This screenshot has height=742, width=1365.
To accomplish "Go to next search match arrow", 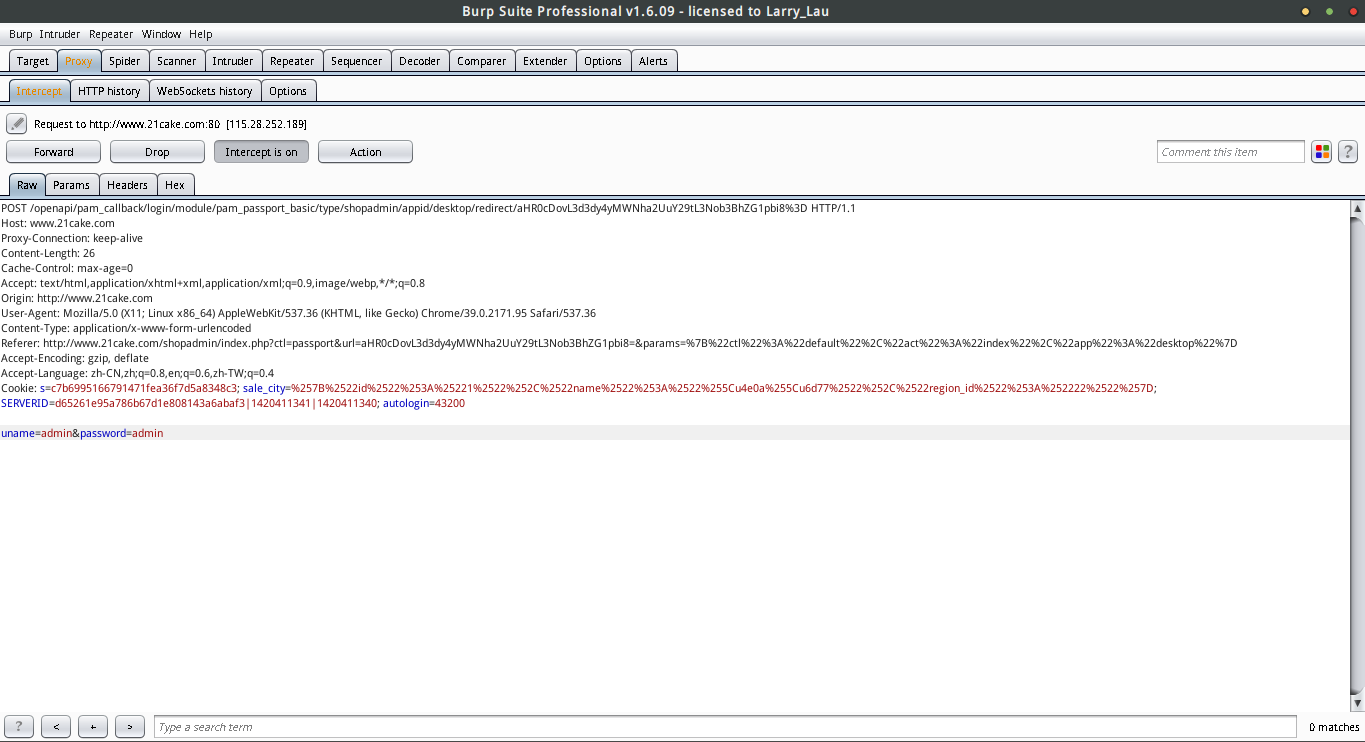I will pos(130,727).
